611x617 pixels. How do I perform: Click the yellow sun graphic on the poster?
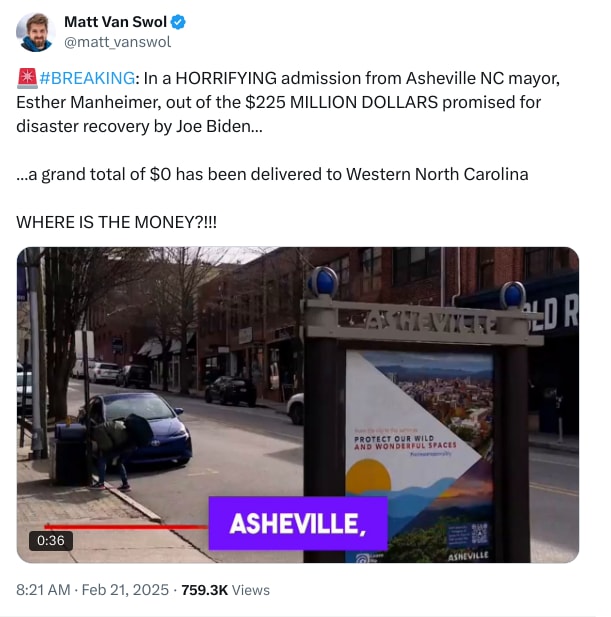(368, 476)
